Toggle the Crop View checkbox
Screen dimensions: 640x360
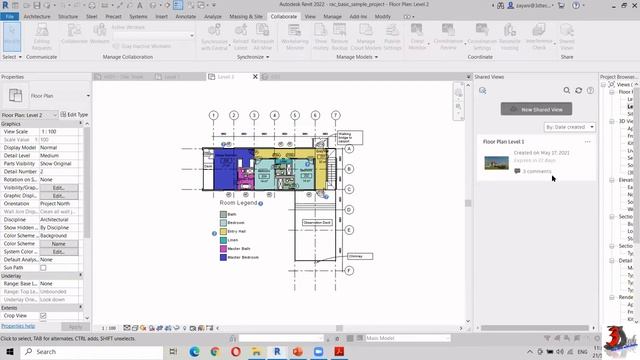tap(43, 316)
